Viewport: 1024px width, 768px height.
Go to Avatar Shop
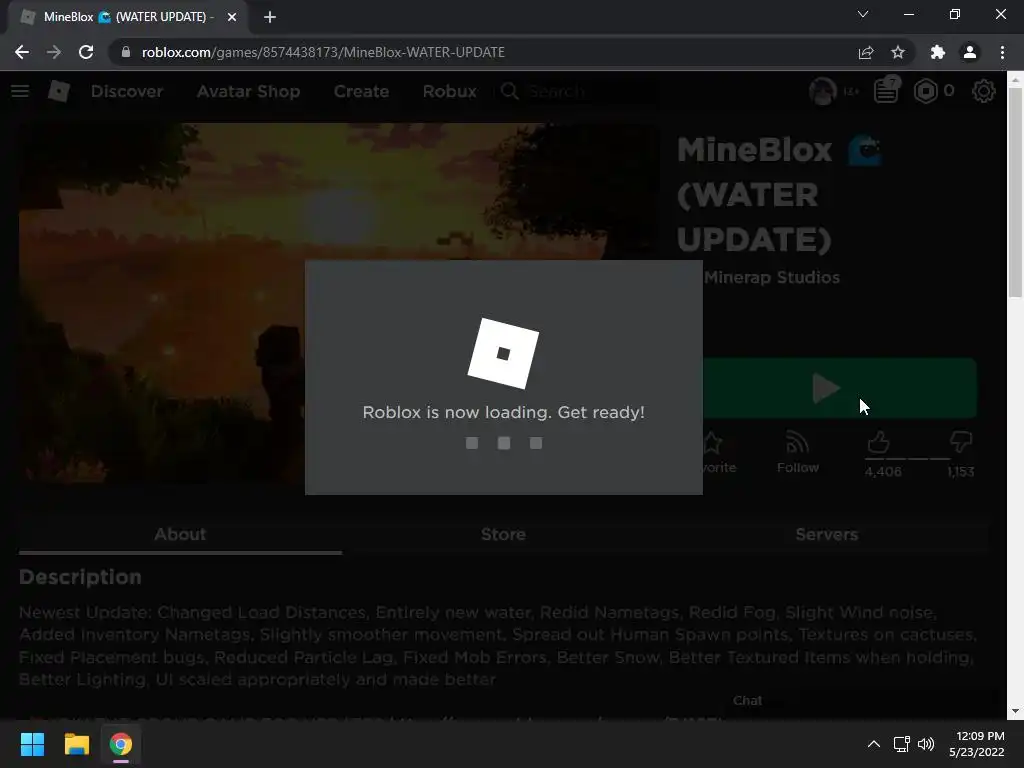(x=248, y=91)
